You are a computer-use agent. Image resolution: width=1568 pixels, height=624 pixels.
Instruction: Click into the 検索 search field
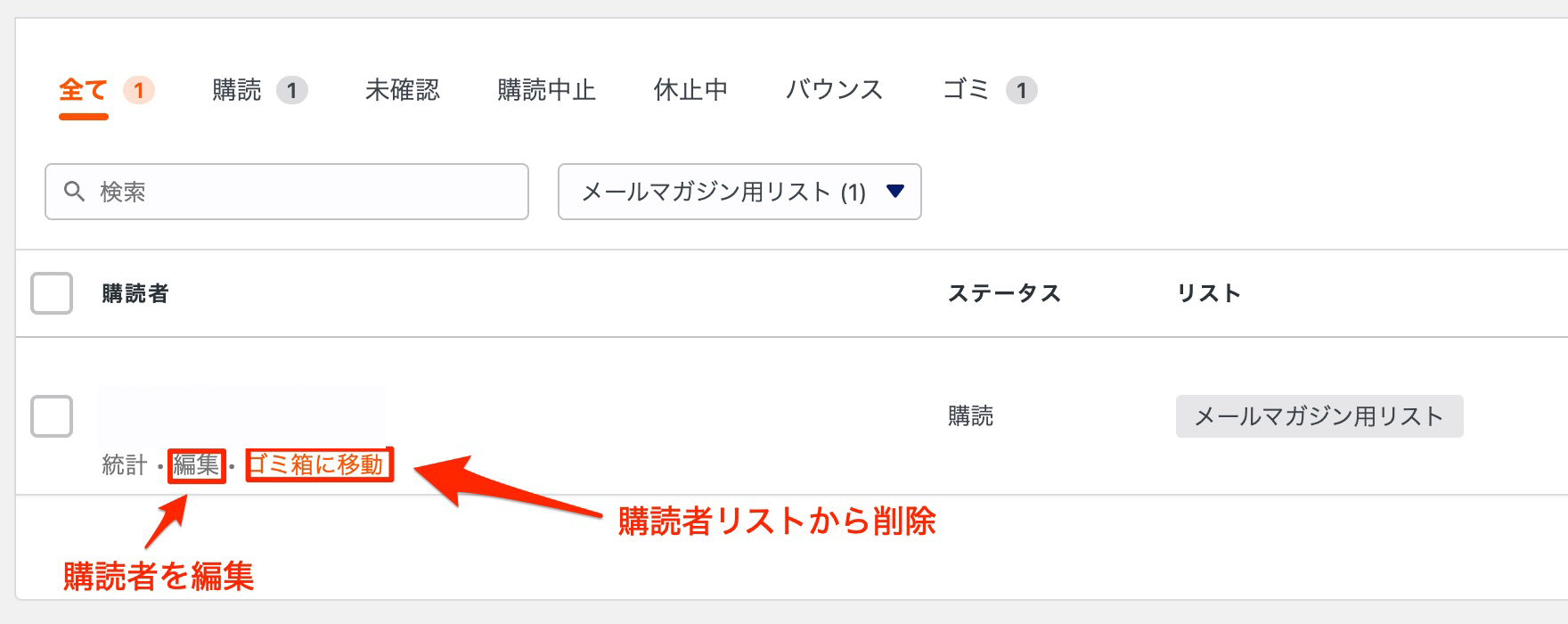303,192
